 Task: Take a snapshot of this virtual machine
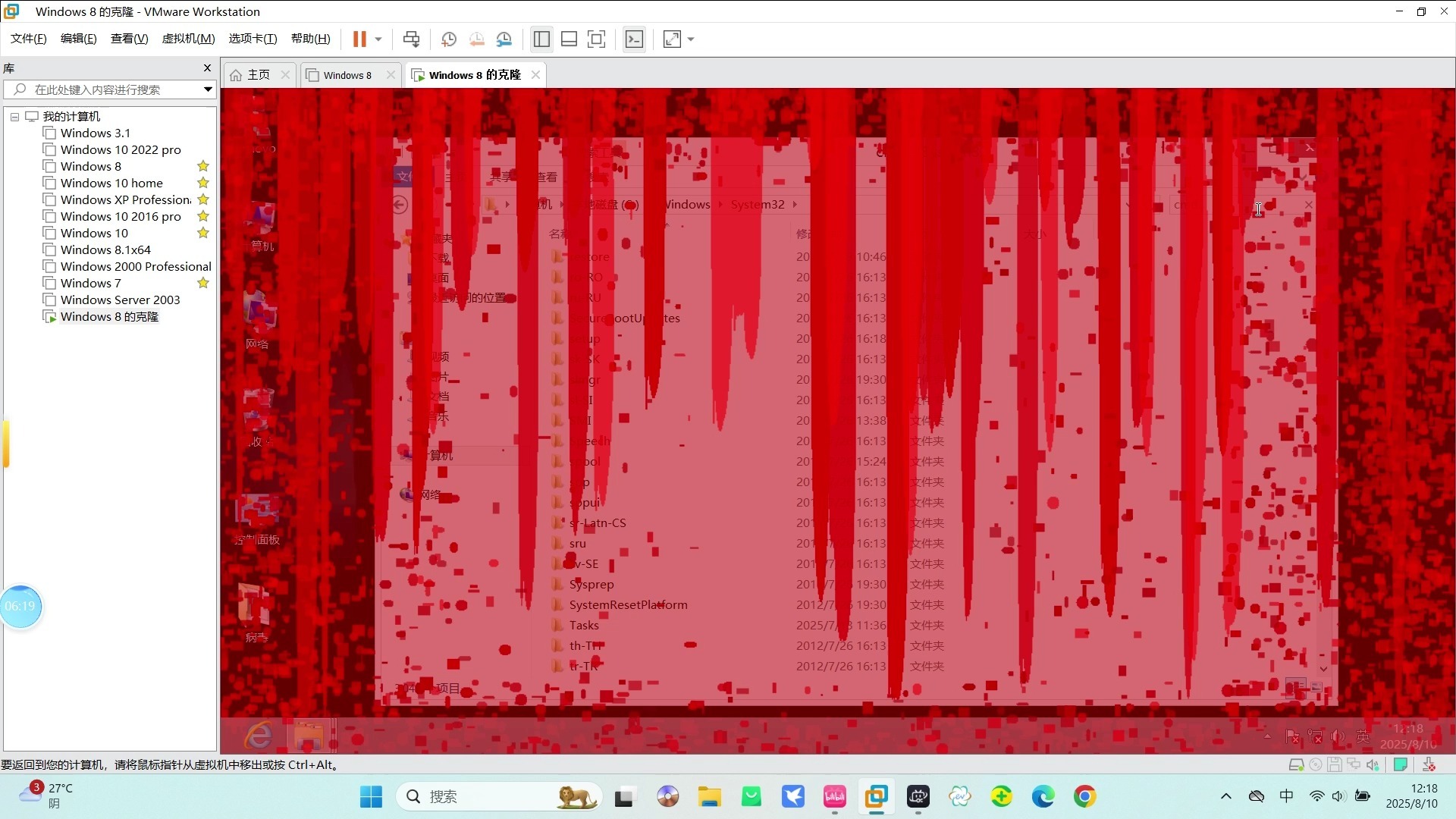tap(448, 39)
